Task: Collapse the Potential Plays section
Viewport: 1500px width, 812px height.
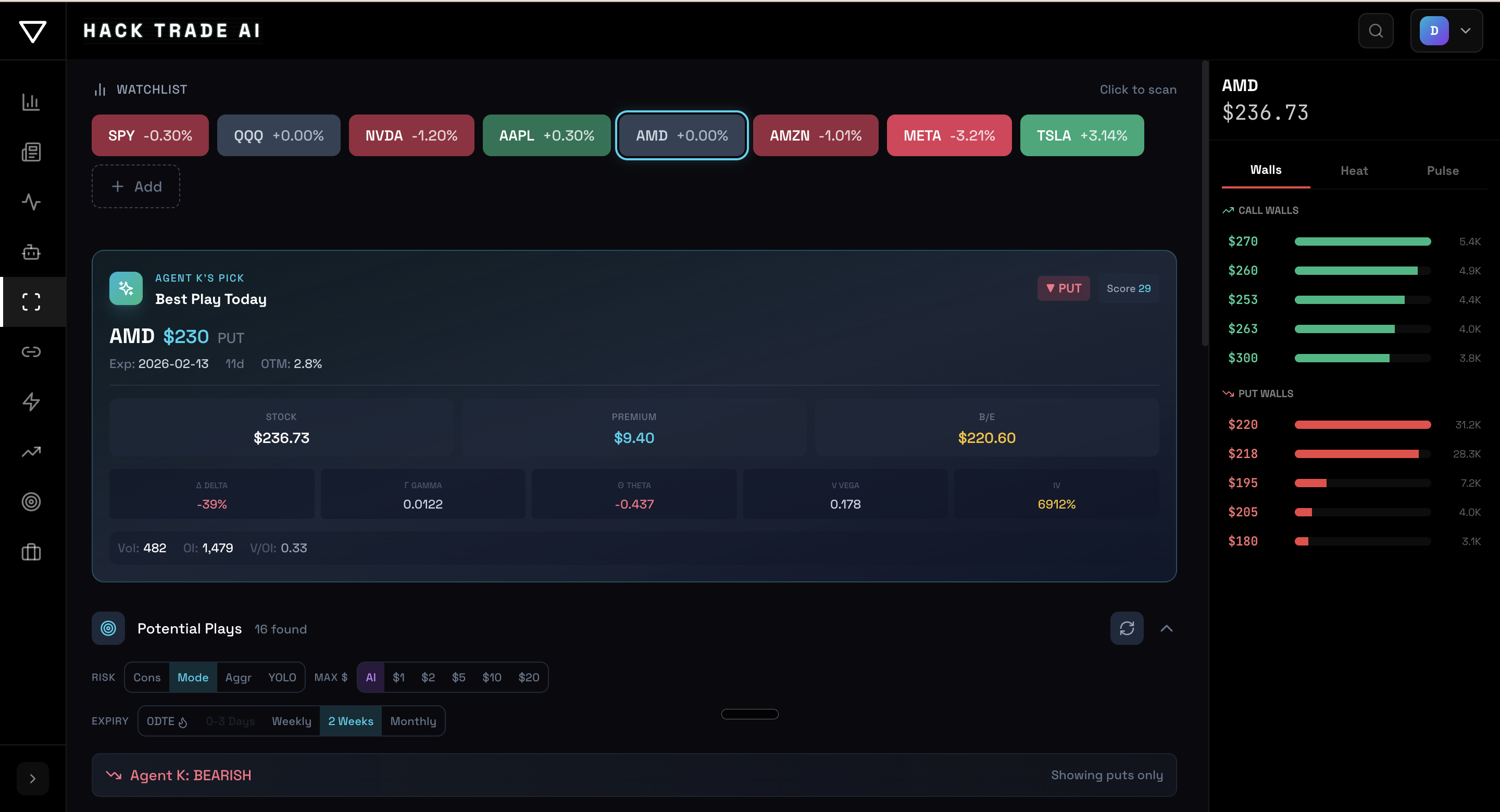Action: pos(1168,628)
